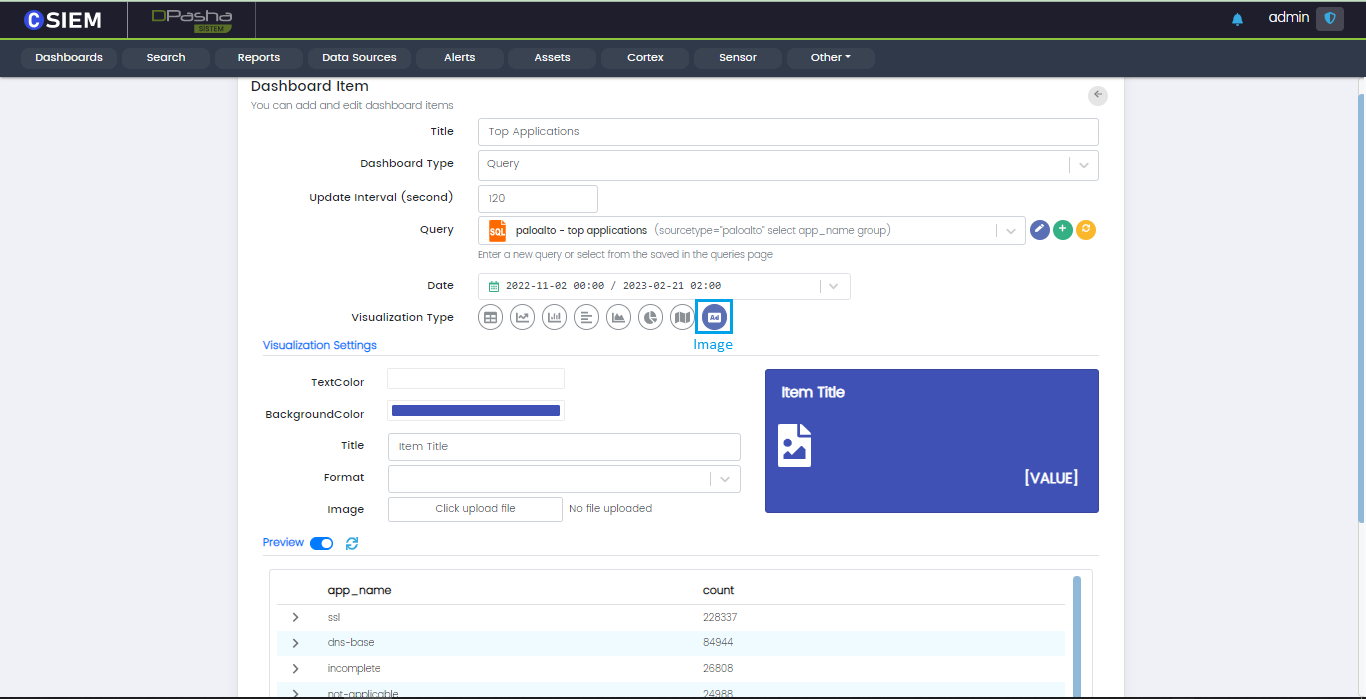The image size is (1366, 699).
Task: Expand the ssl row in results table
Action: pos(295,618)
